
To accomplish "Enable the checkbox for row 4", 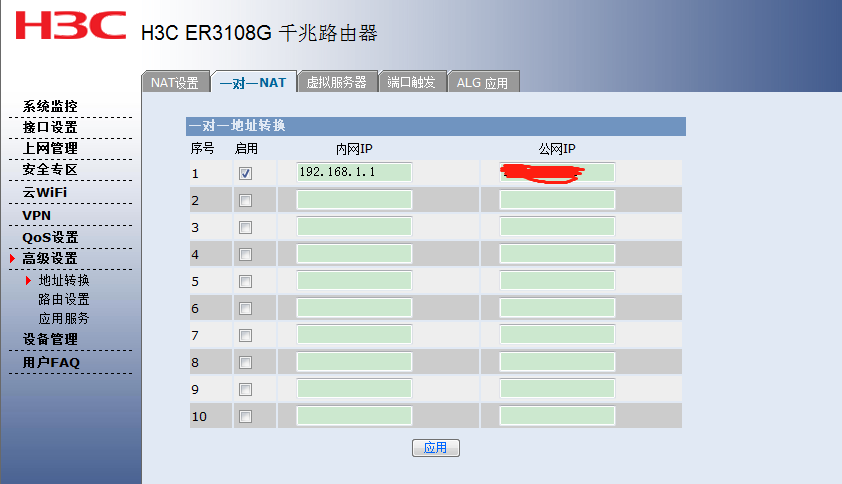I will [245, 254].
